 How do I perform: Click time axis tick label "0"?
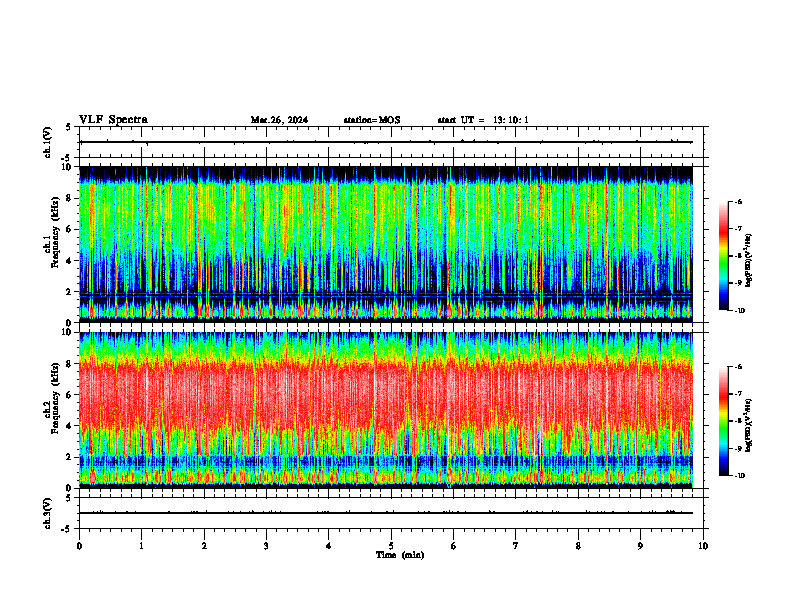click(x=79, y=546)
